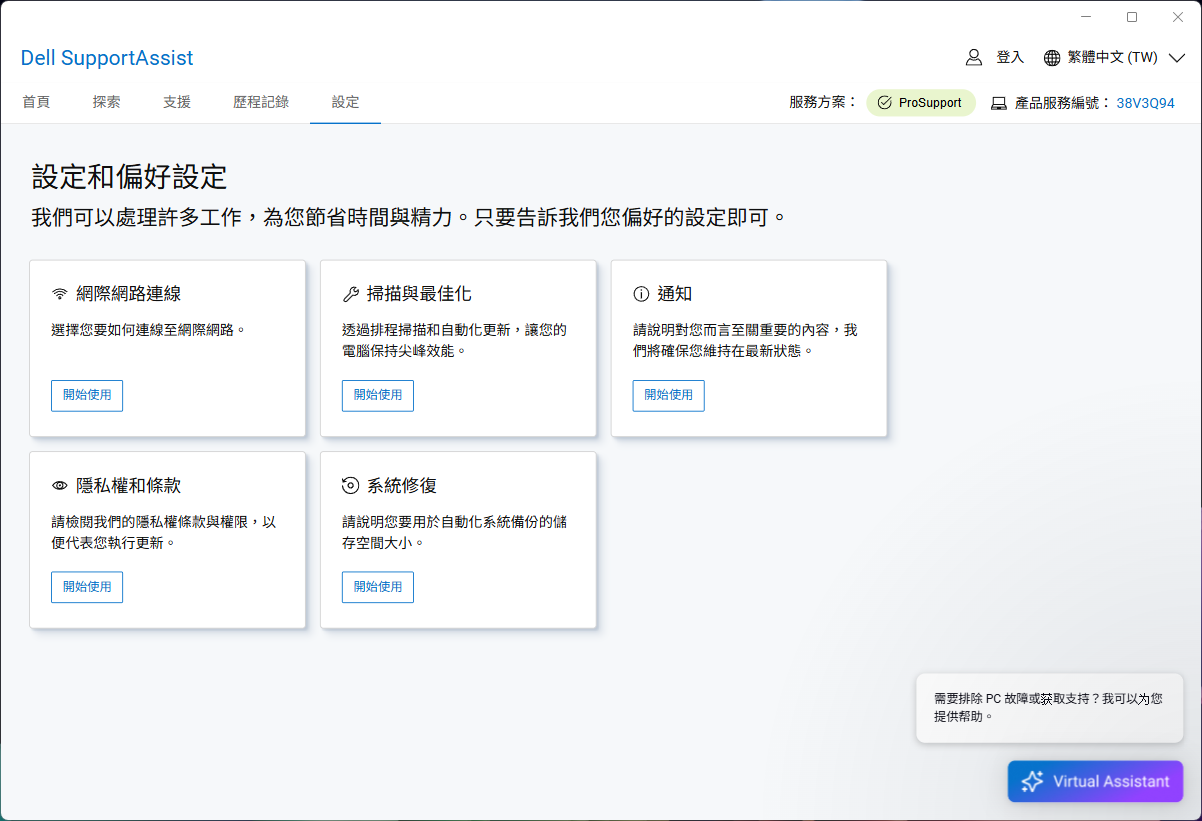This screenshot has width=1202, height=821.
Task: Click the Wi-Fi icon on 網際網路連線 card
Action: [x=60, y=294]
